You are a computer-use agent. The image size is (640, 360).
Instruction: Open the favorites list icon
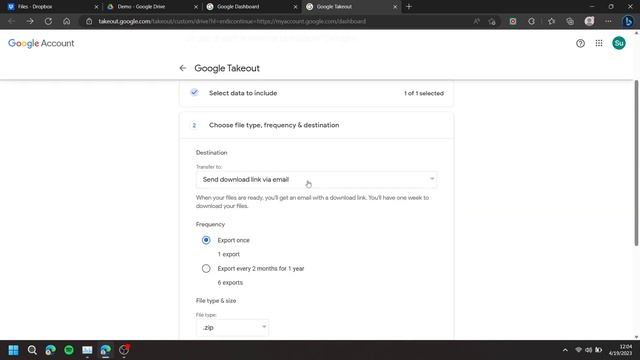(x=551, y=21)
